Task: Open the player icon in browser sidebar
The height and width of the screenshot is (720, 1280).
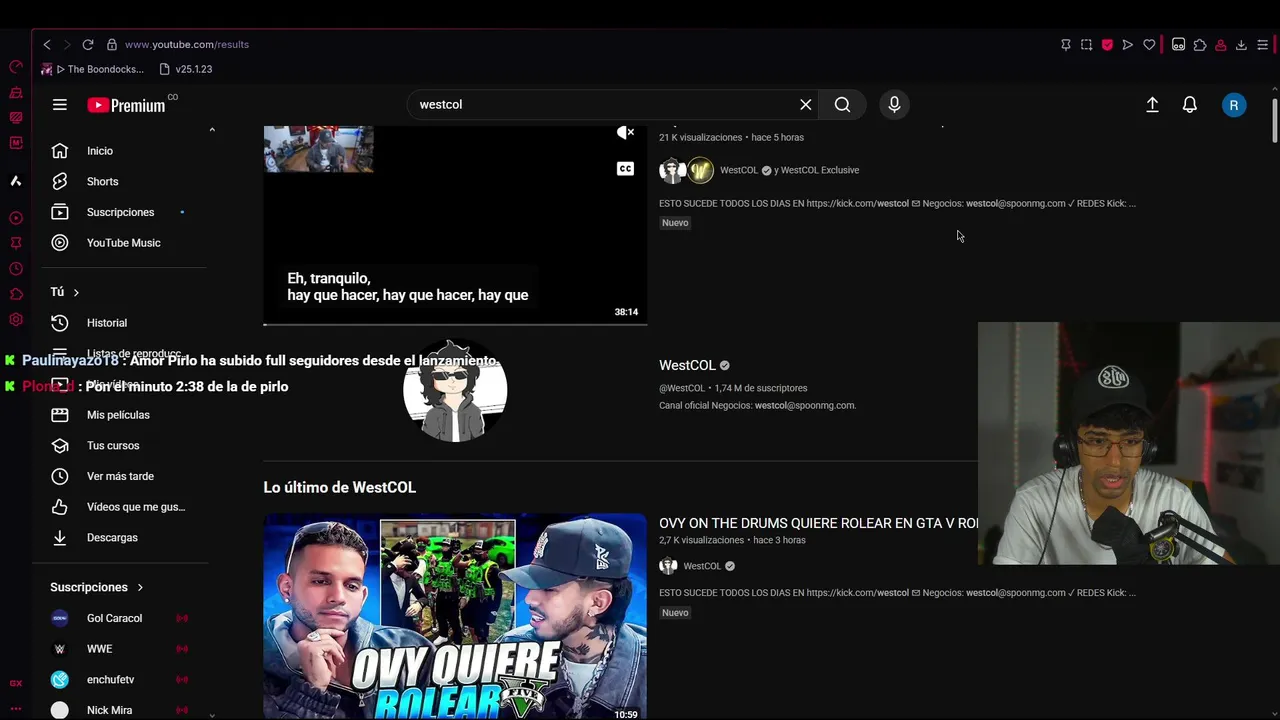Action: coord(16,218)
